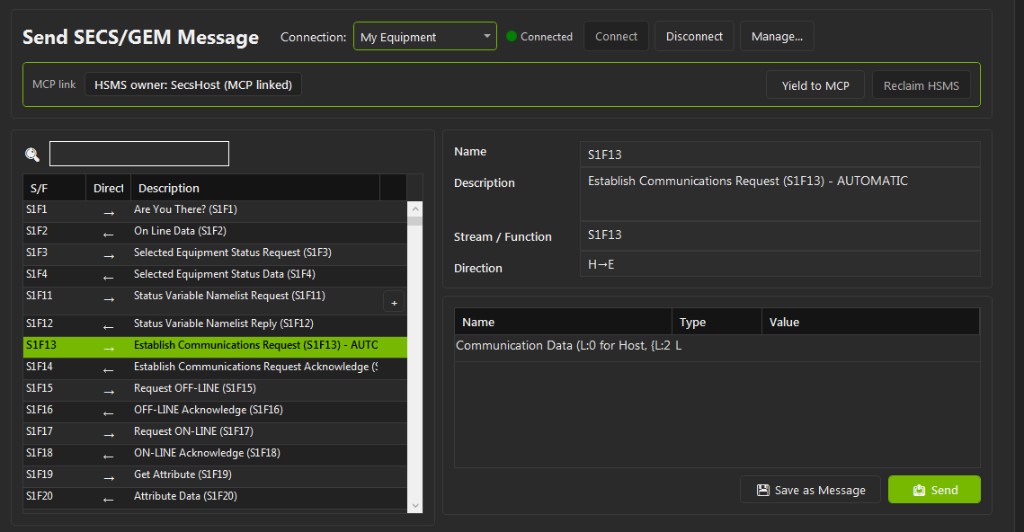Select S1F19 Get Attribute row
The image size is (1024, 532).
pos(215,476)
